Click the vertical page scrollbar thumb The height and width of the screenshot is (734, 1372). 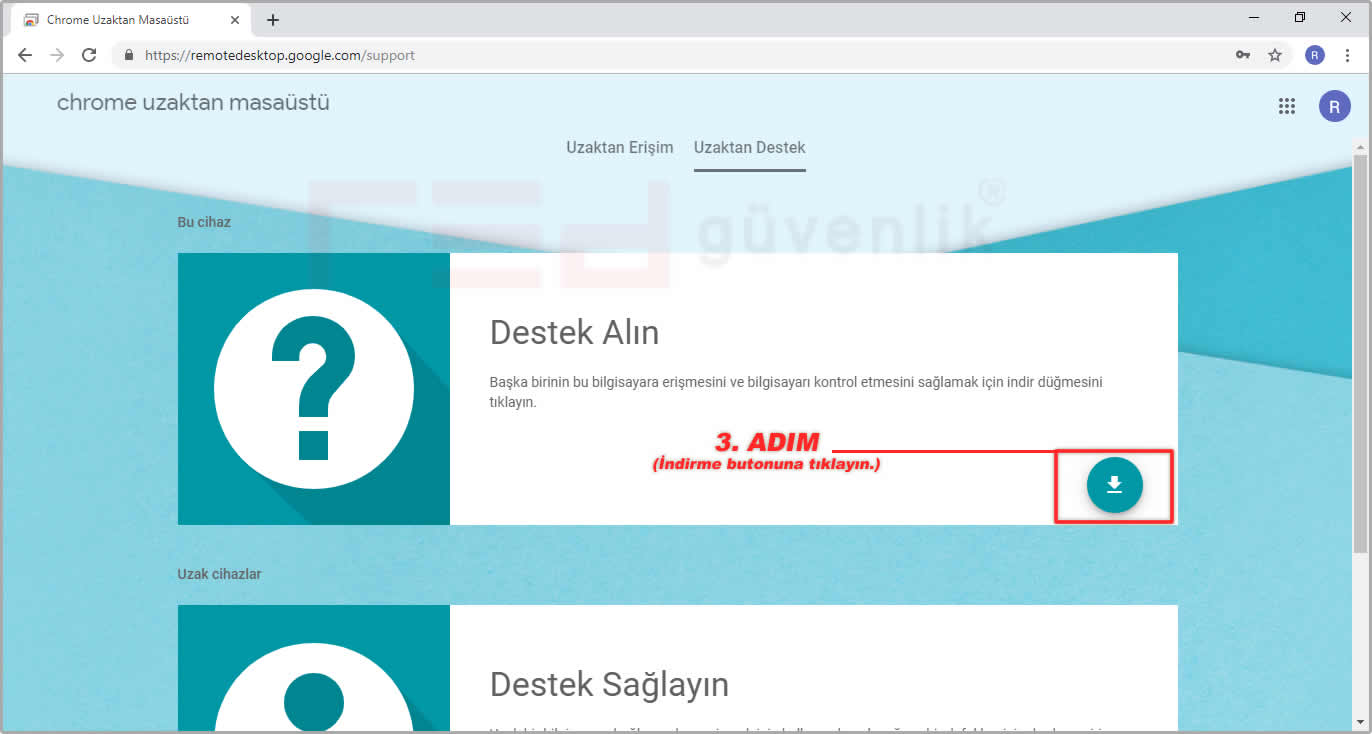[x=1360, y=353]
